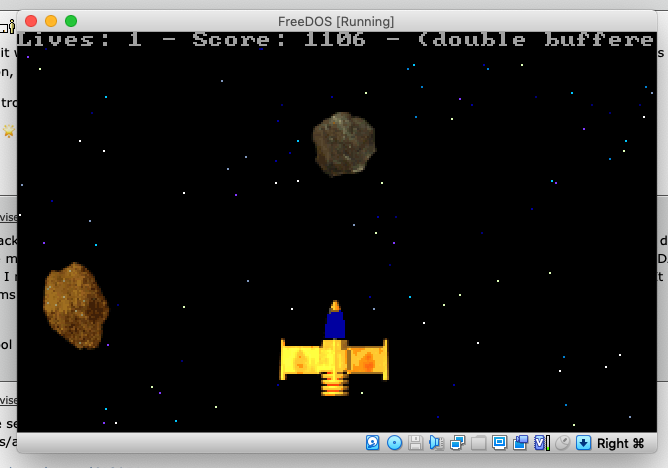The height and width of the screenshot is (468, 668).
Task: Click the greyed-out USB devices icon
Action: coord(478,443)
